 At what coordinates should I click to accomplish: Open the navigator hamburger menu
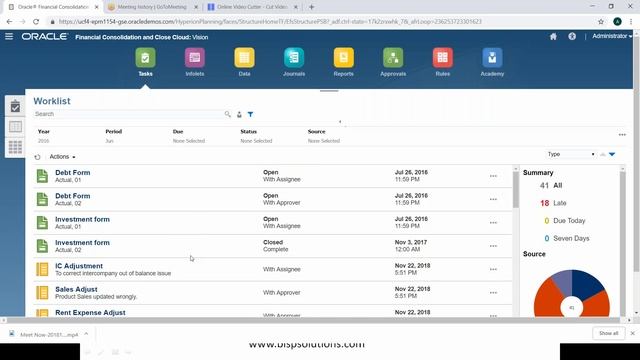click(9, 36)
